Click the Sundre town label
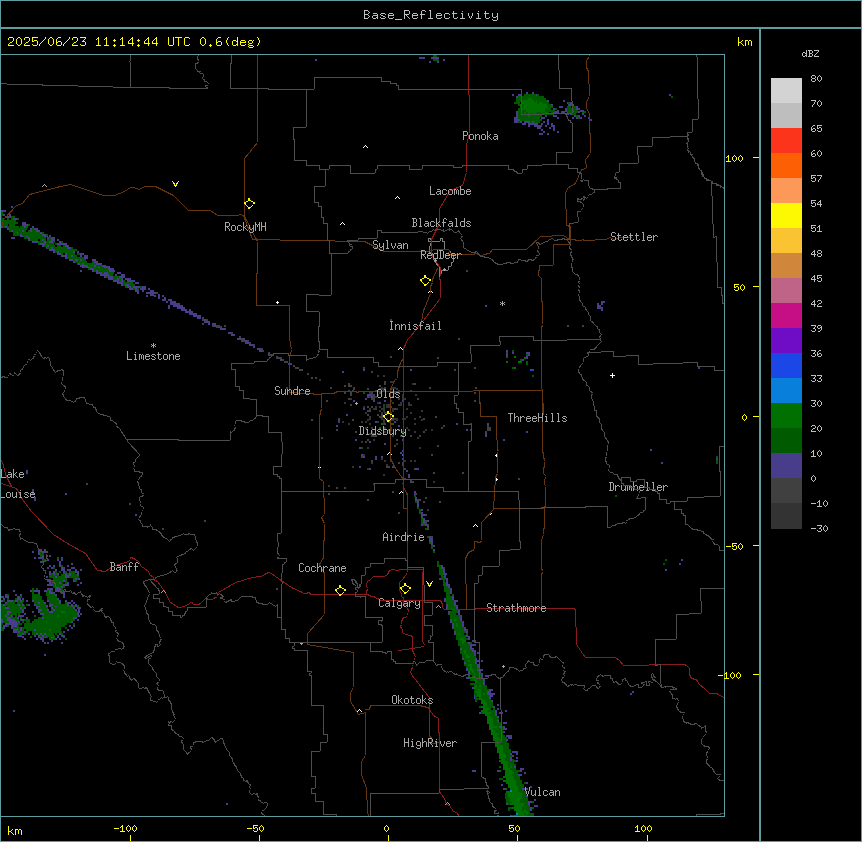This screenshot has width=862, height=842. (292, 391)
